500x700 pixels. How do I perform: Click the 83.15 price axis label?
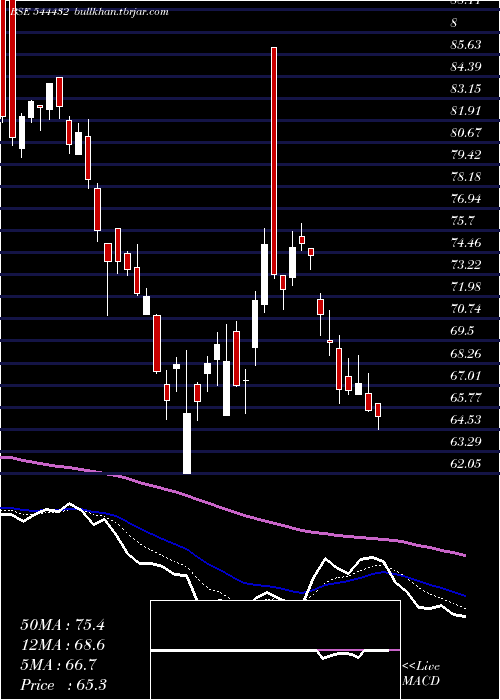coord(466,89)
